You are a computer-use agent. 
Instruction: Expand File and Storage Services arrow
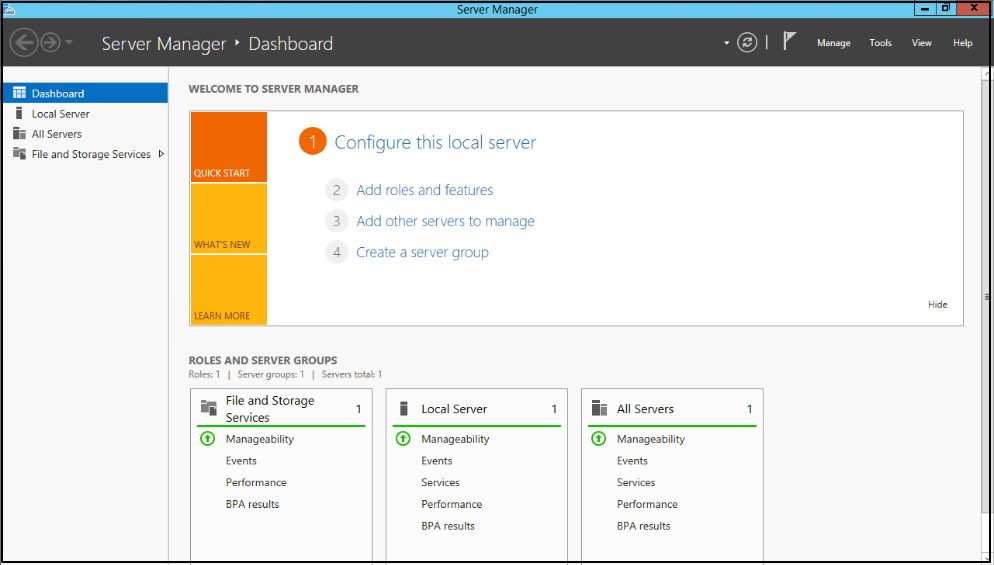(x=161, y=153)
